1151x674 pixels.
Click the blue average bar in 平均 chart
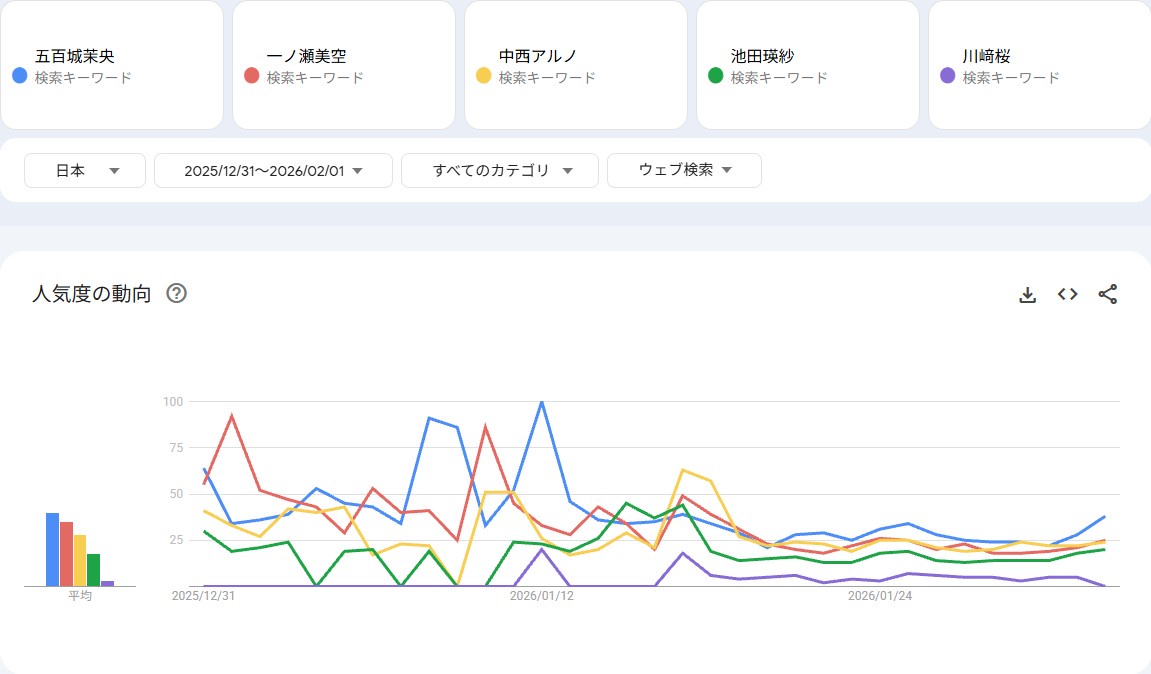[52, 549]
